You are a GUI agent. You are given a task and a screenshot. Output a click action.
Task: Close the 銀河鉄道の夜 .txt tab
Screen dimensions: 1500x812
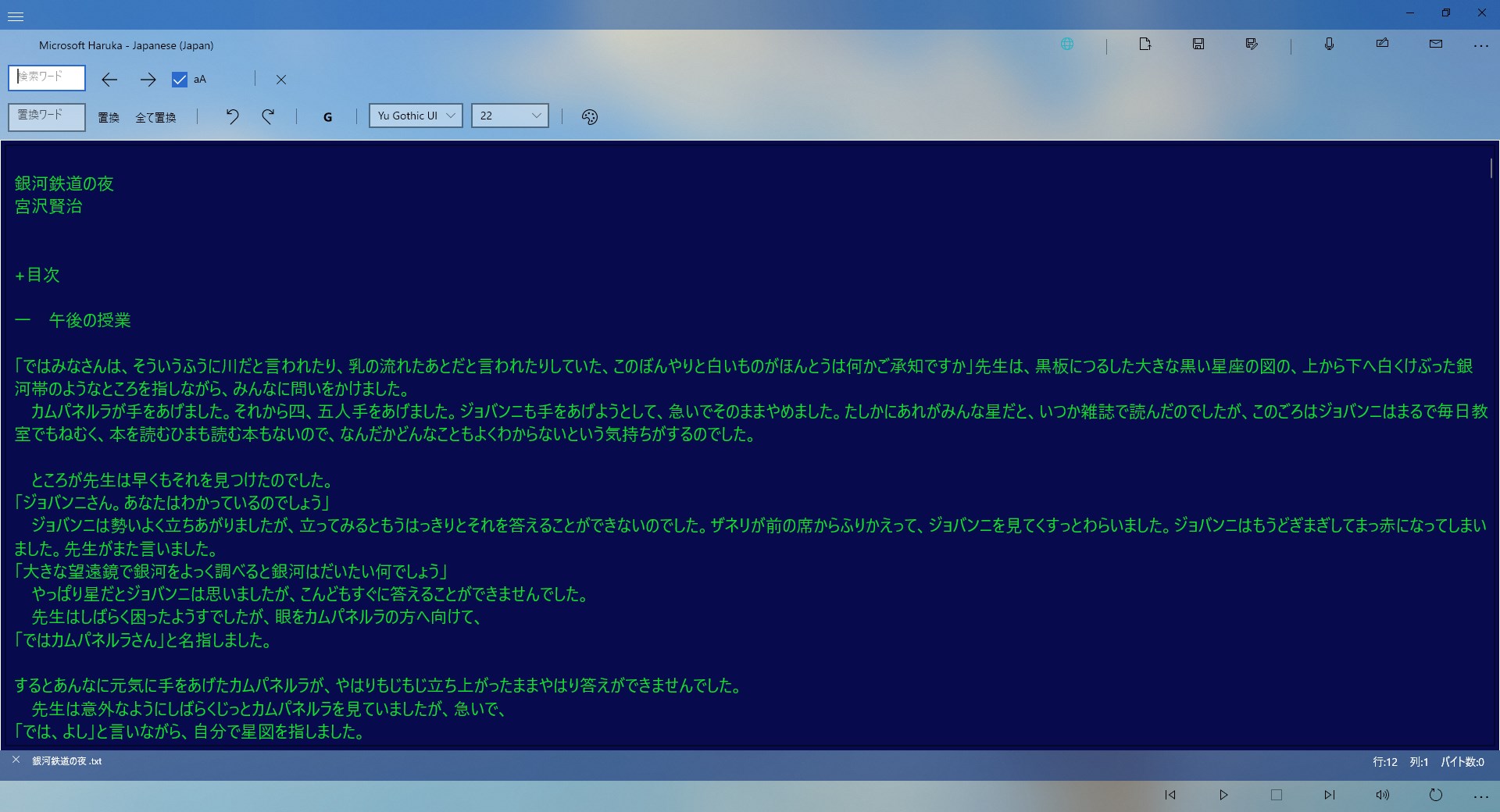pyautogui.click(x=16, y=760)
